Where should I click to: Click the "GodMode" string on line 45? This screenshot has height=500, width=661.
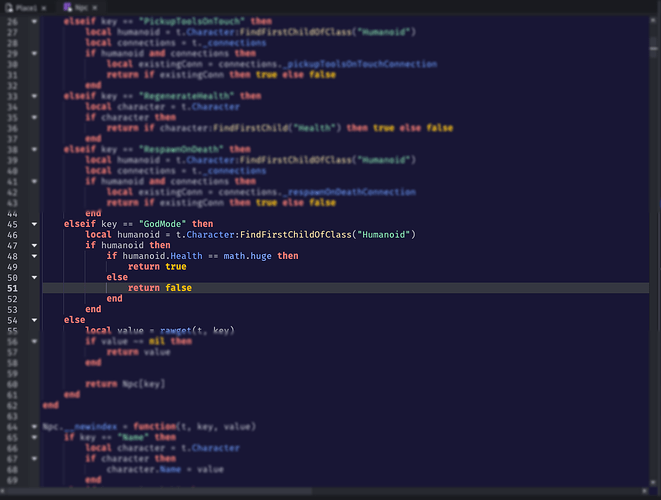click(162, 224)
